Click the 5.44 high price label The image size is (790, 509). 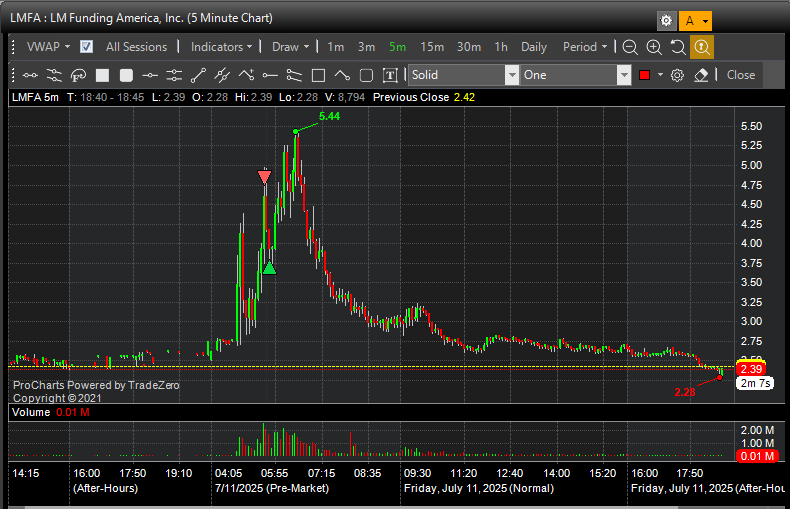click(330, 116)
